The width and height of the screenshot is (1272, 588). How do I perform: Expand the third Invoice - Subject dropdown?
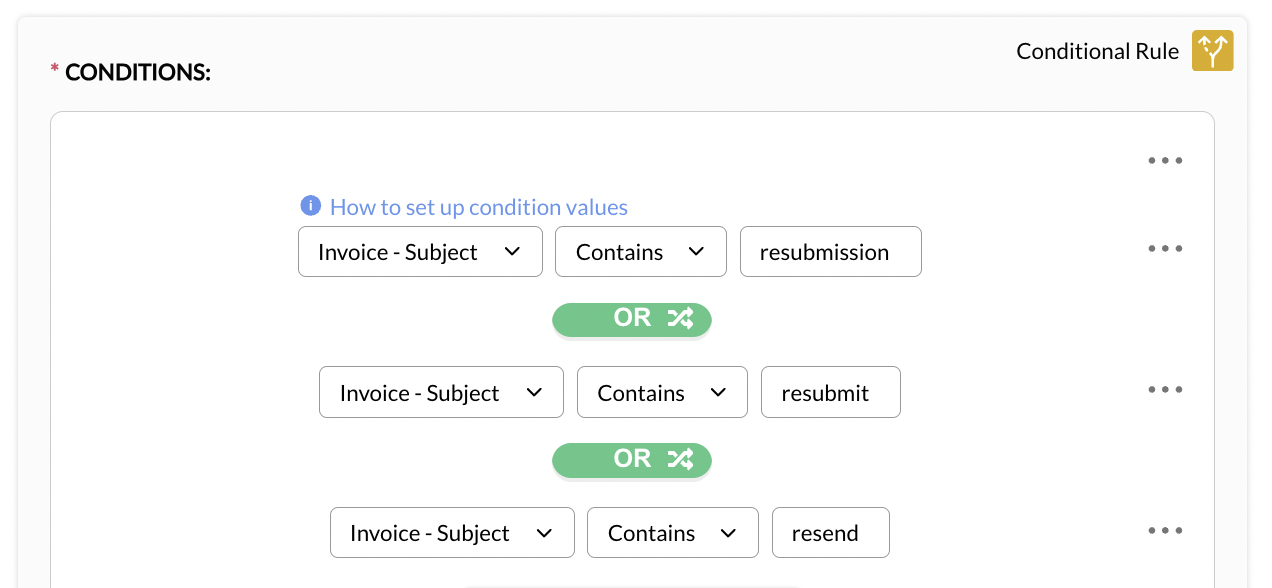tap(452, 532)
